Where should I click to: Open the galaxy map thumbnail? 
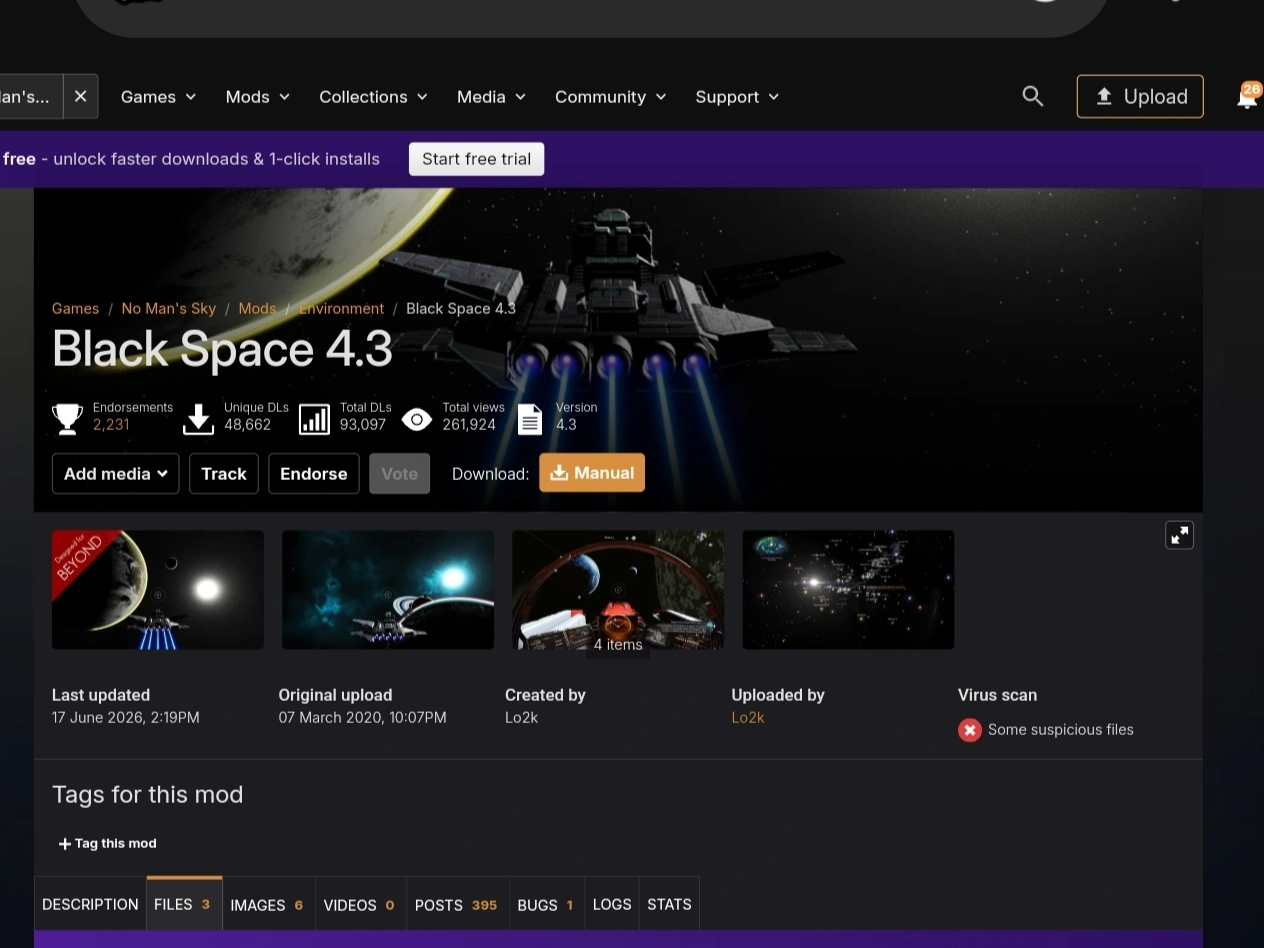pos(848,590)
